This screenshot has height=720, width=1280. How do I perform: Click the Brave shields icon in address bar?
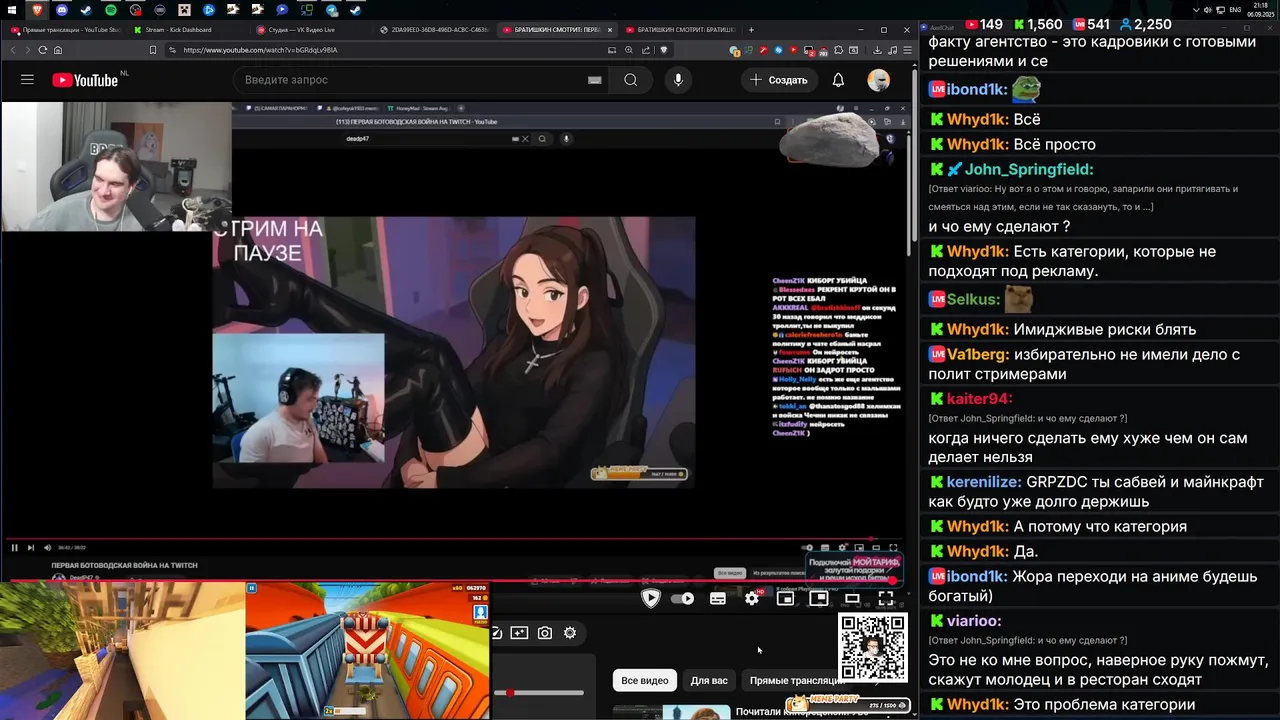click(663, 50)
